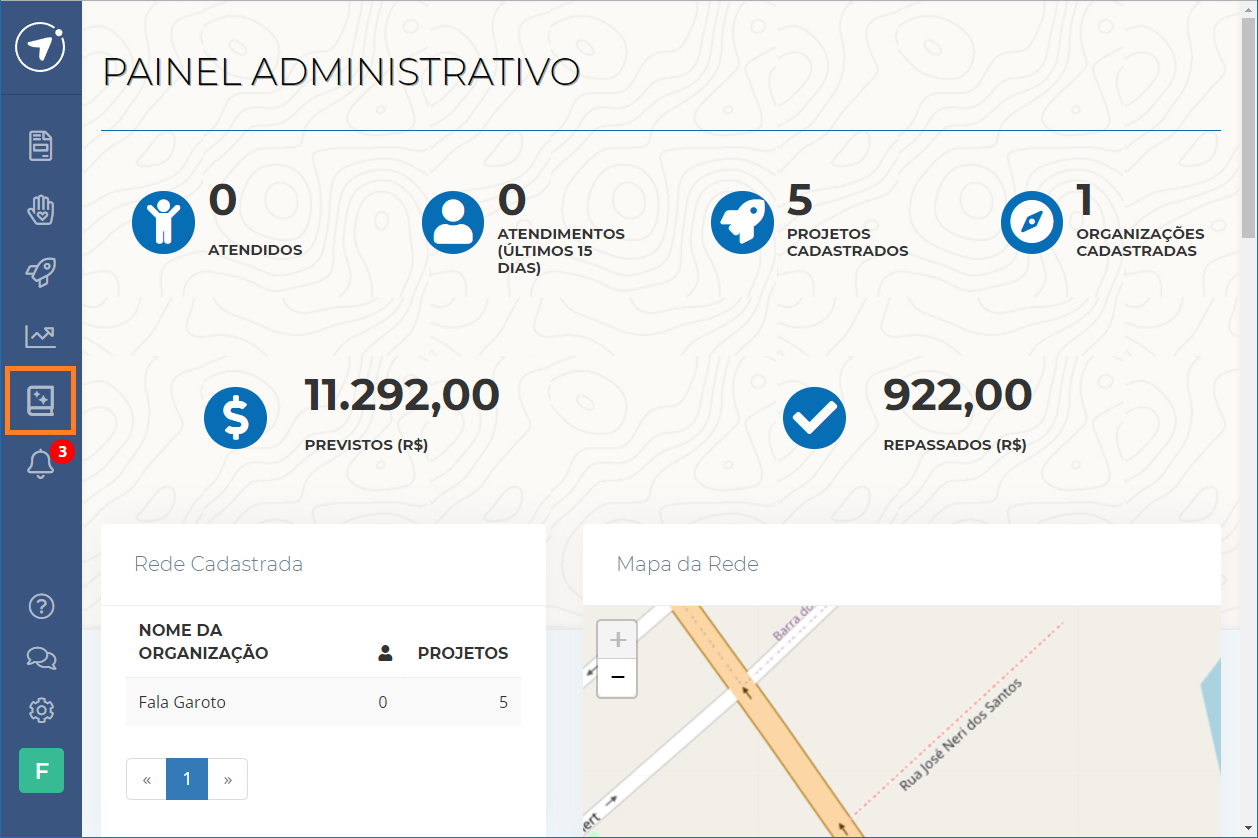Image resolution: width=1258 pixels, height=838 pixels.
Task: Open the hand with heart sidebar icon
Action: 41,210
